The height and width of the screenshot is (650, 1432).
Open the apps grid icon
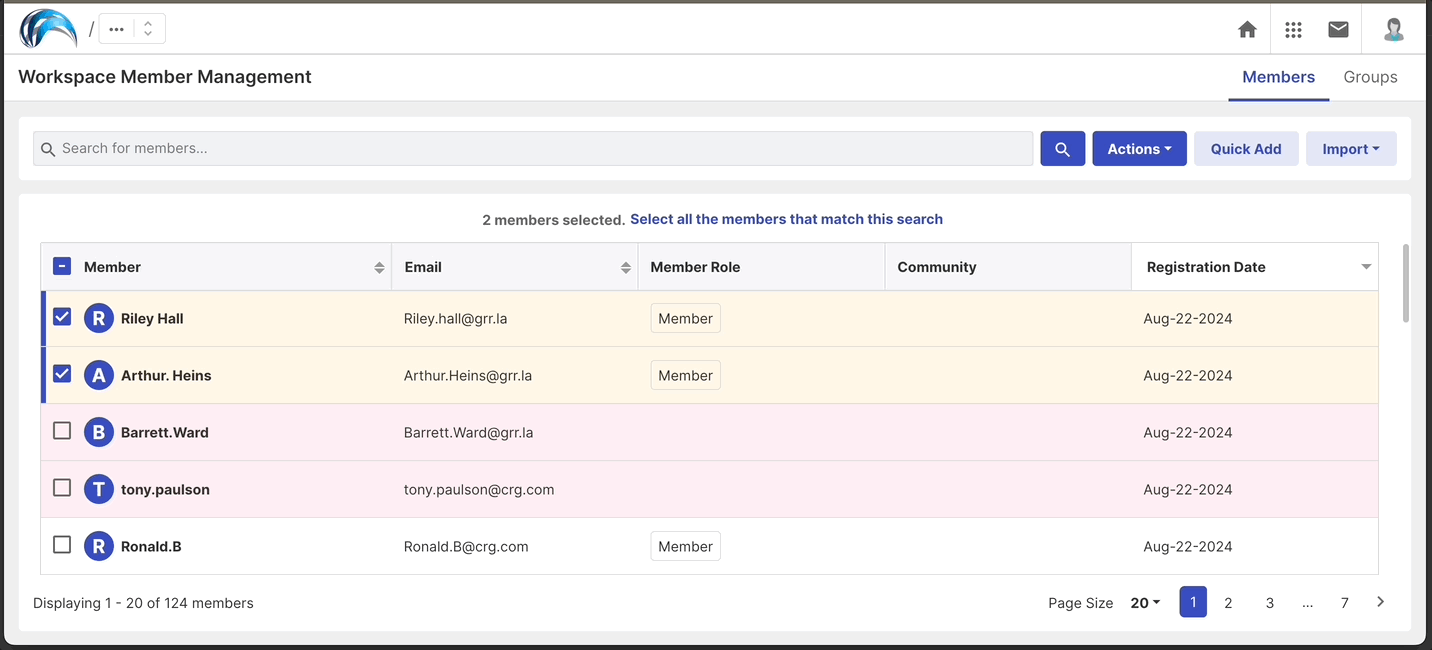[1293, 29]
